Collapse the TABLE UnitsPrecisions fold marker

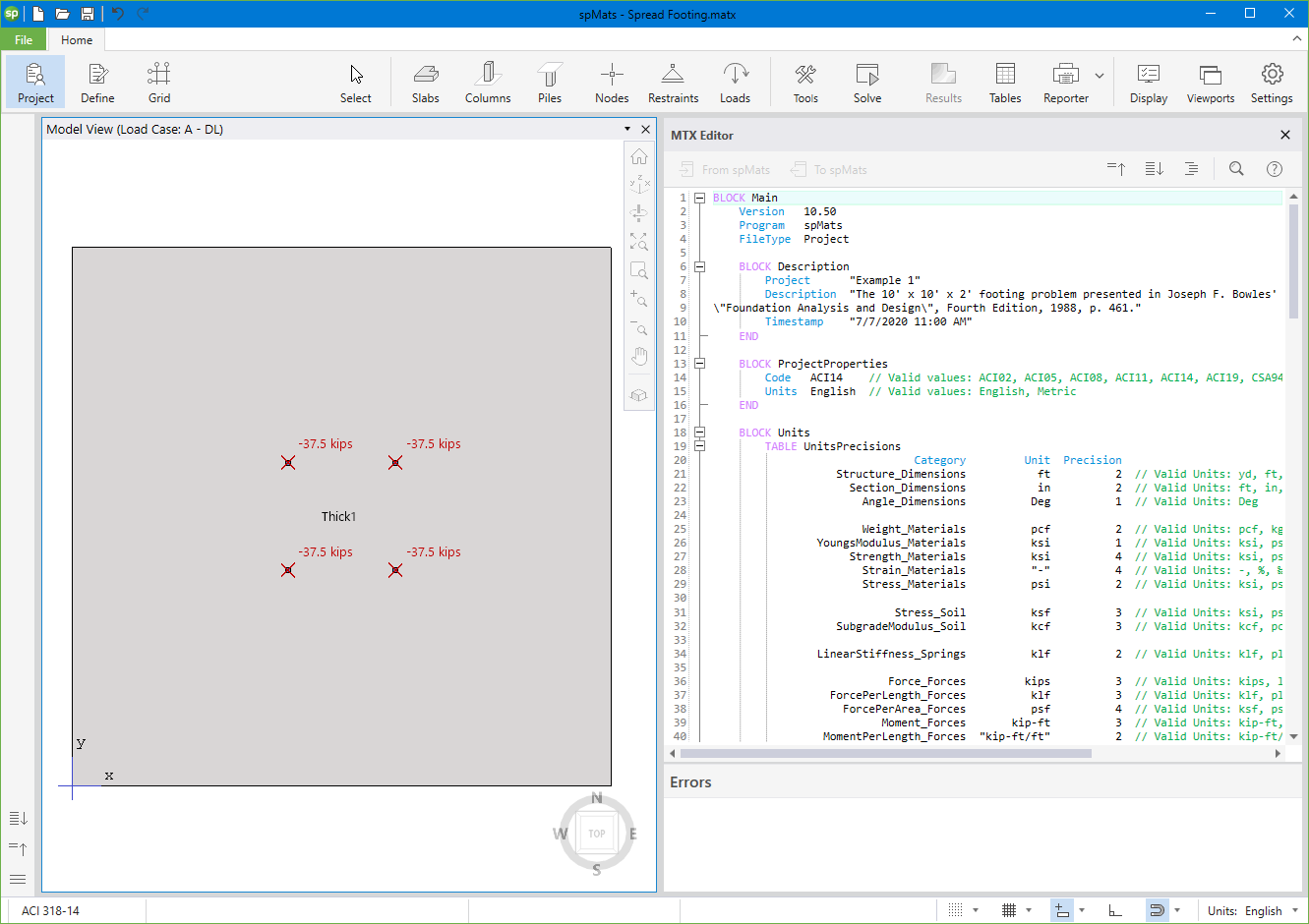click(x=699, y=446)
